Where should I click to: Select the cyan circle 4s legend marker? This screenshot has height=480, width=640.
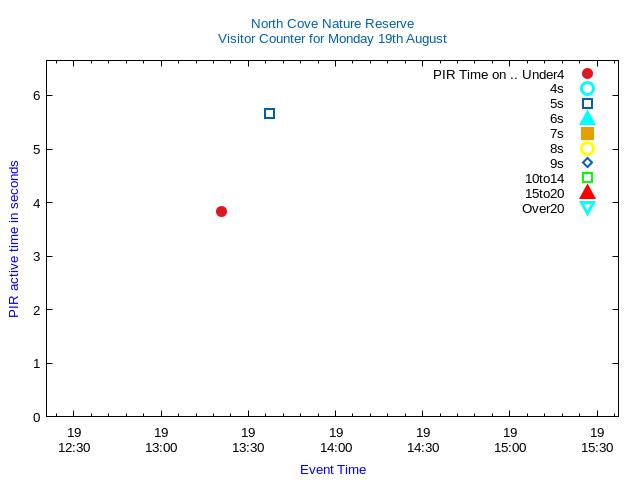[x=587, y=89]
